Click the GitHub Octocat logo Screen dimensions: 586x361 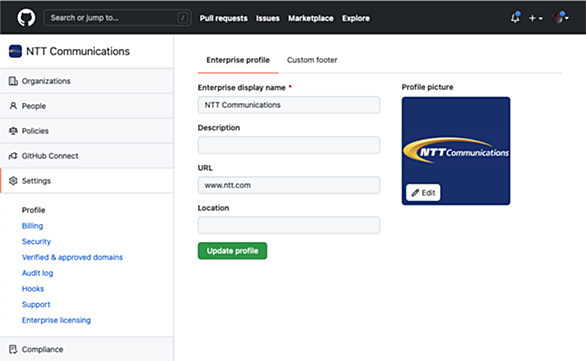(26, 18)
